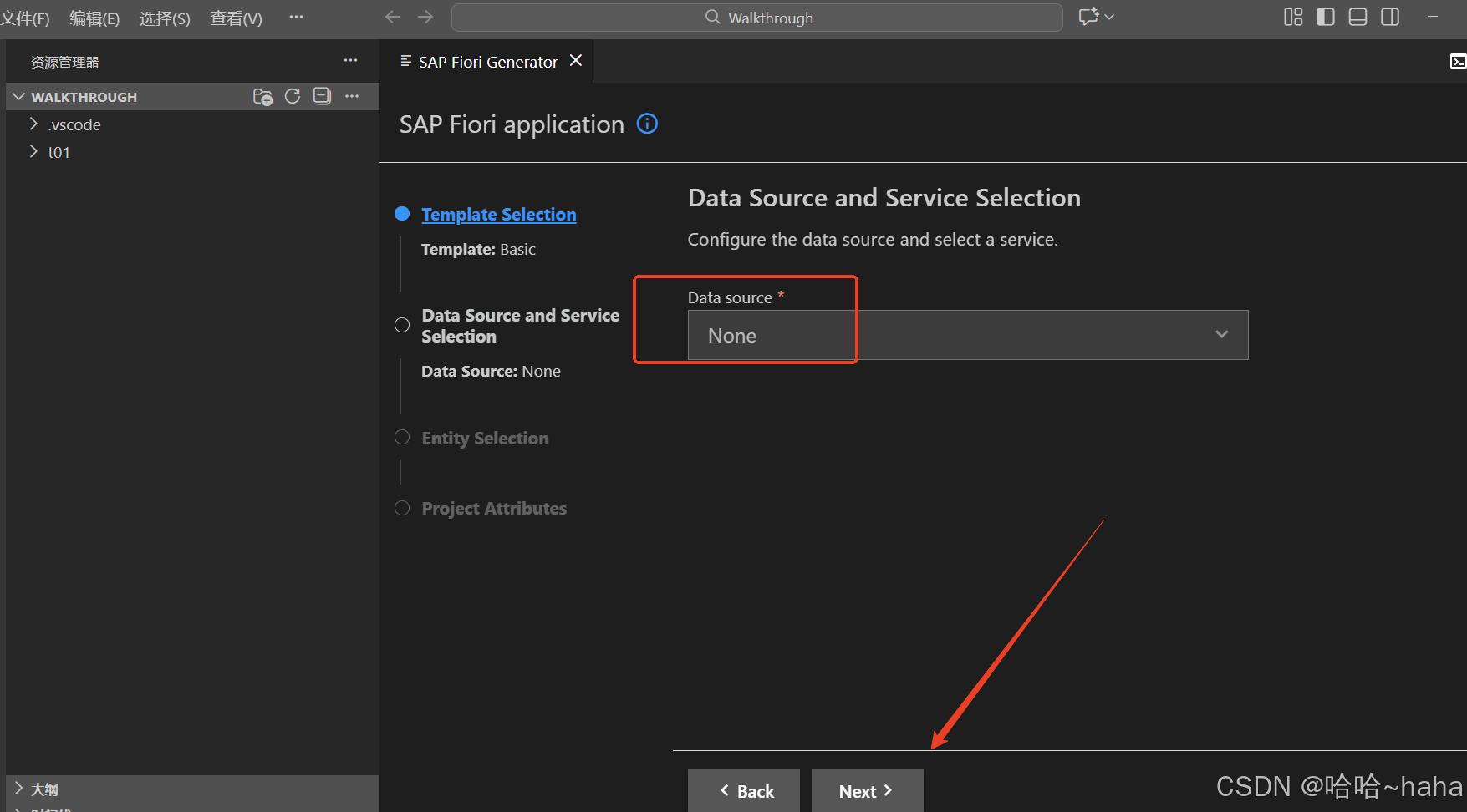1467x812 pixels.
Task: Select the Data Source and Service Selection step
Action: click(x=520, y=326)
